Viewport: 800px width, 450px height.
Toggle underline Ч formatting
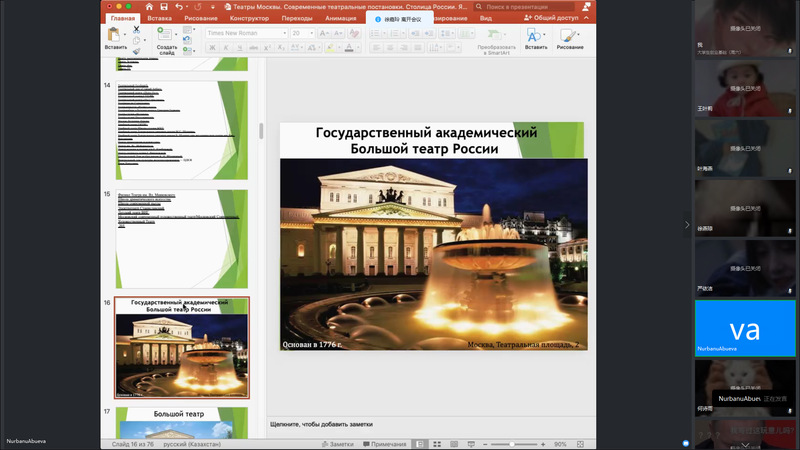(x=239, y=47)
